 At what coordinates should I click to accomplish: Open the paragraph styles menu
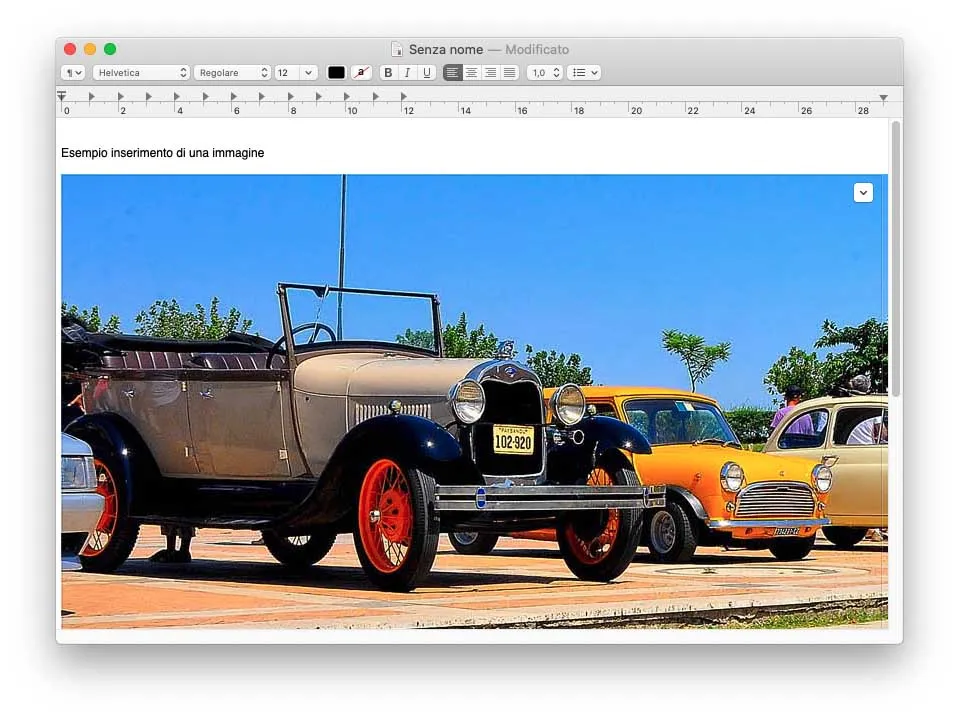click(x=70, y=72)
